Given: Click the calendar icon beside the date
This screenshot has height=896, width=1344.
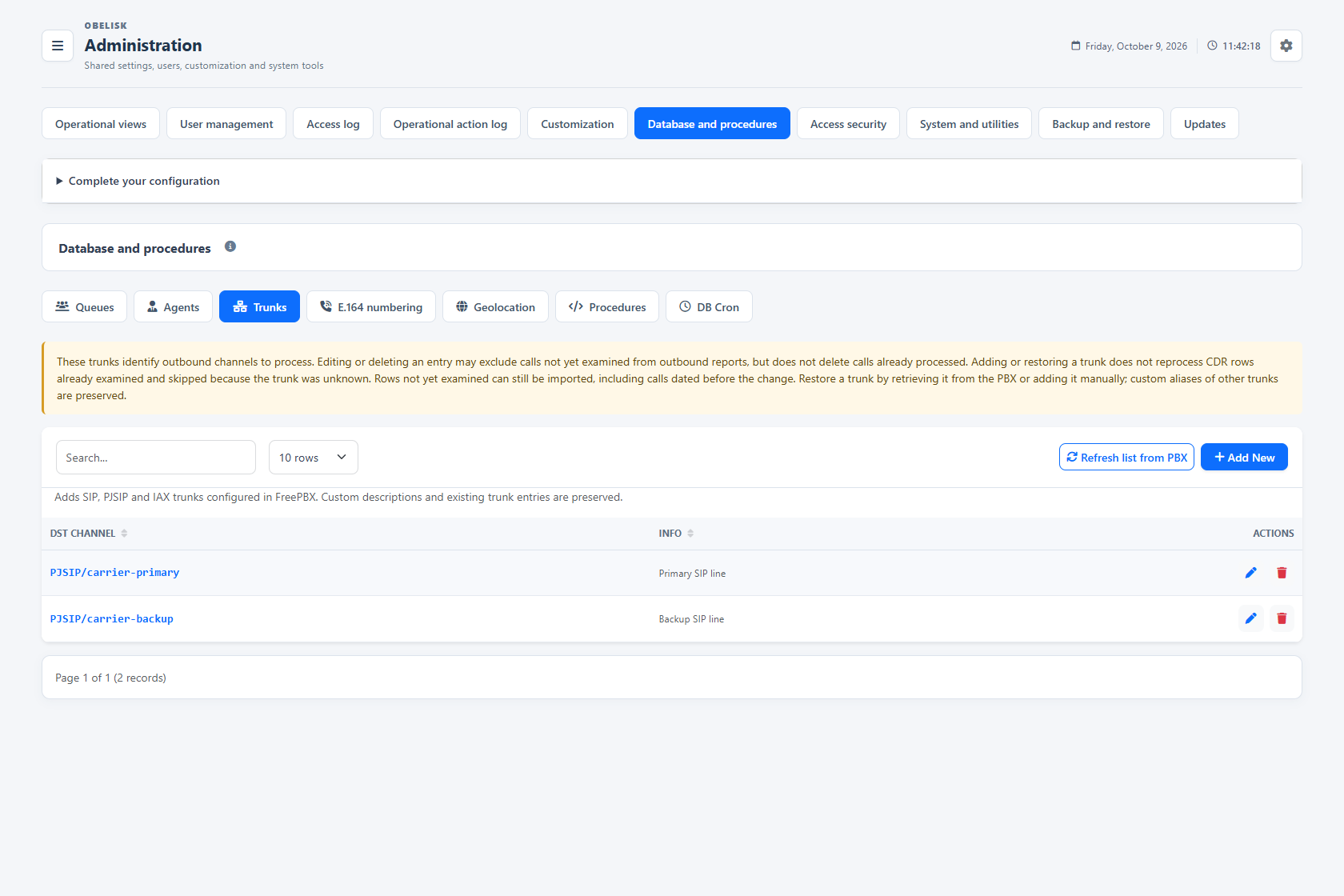Looking at the screenshot, I should coord(1076,46).
